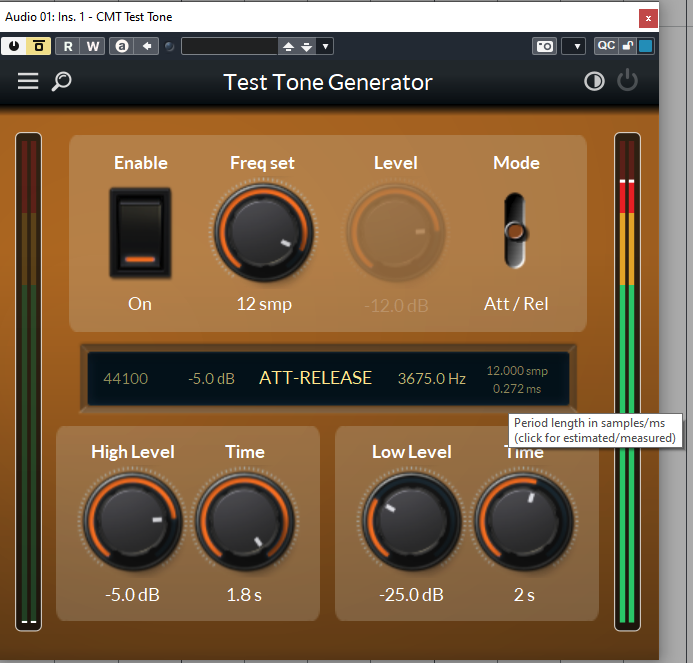Close the CMT Test Tone plugin window

click(x=648, y=19)
